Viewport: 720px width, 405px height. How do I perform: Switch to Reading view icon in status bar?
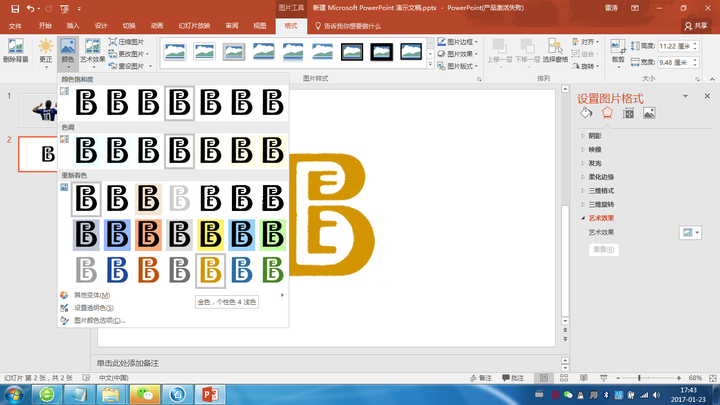[x=583, y=378]
